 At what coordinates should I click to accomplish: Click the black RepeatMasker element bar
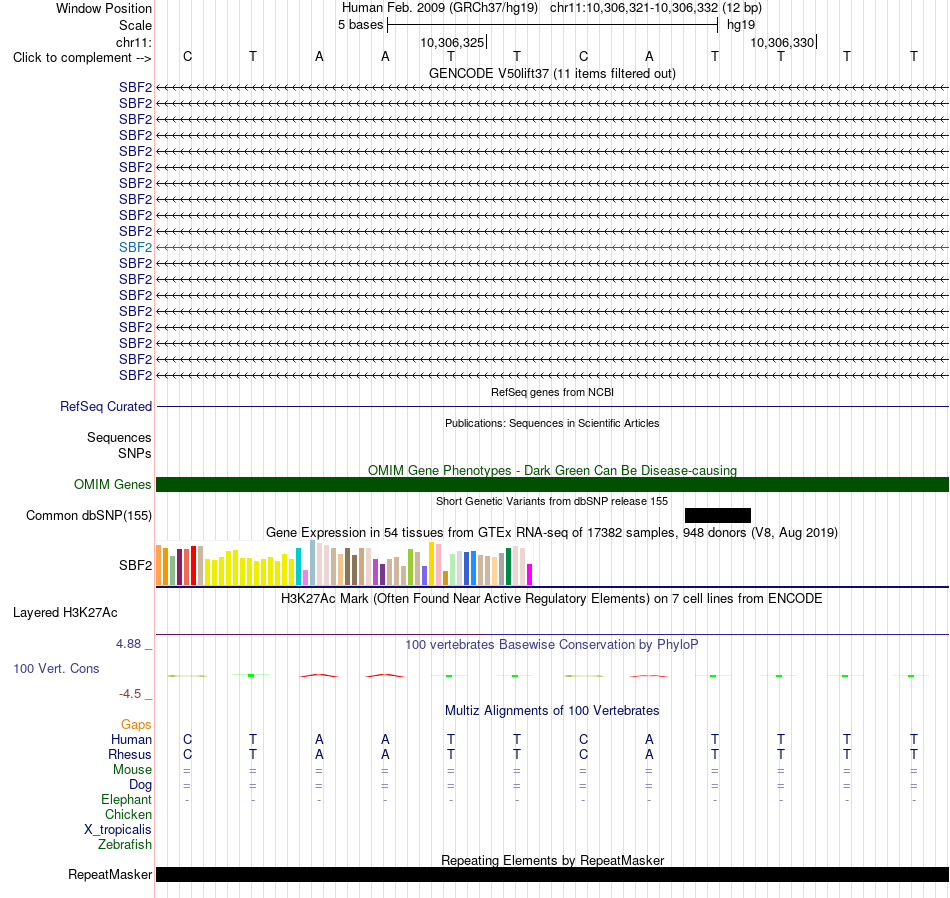[x=553, y=874]
